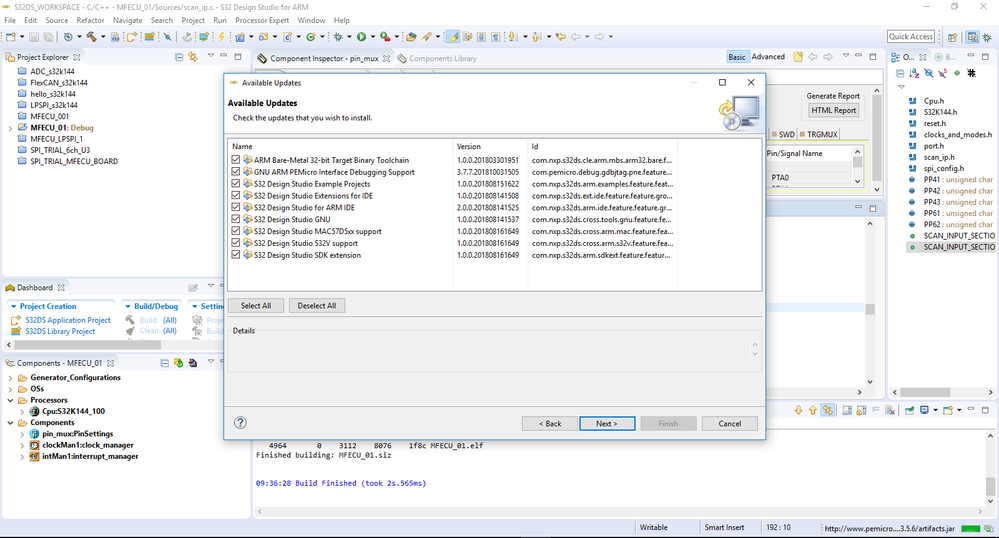The height and width of the screenshot is (538, 999).
Task: Click the Toggle Mark Occurrences highlighter icon
Action: point(453,37)
